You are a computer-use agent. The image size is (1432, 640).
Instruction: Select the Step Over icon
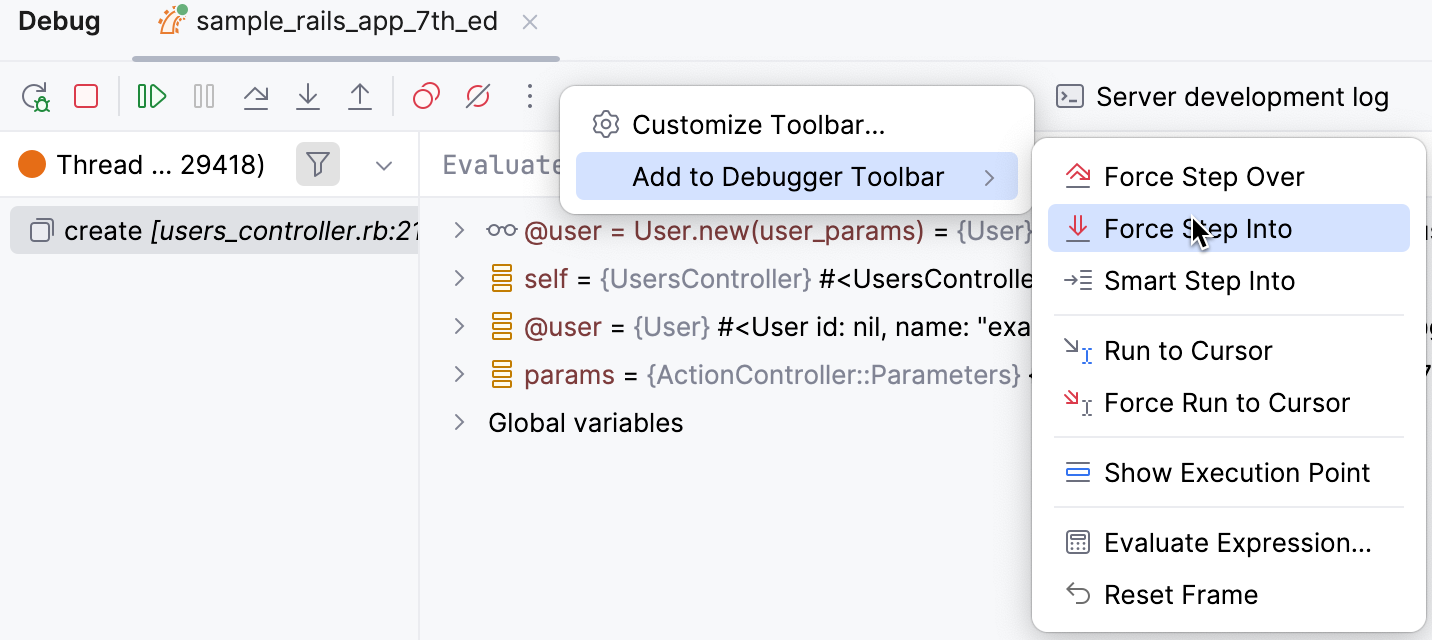tap(256, 96)
